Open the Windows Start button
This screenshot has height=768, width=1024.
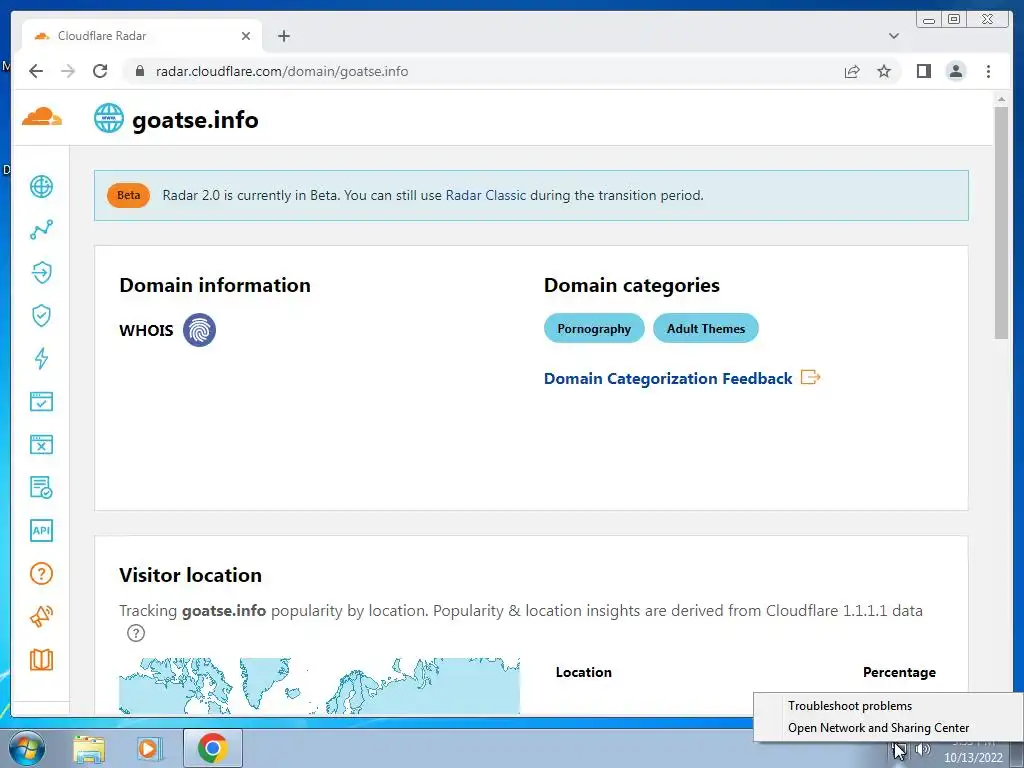pyautogui.click(x=27, y=748)
